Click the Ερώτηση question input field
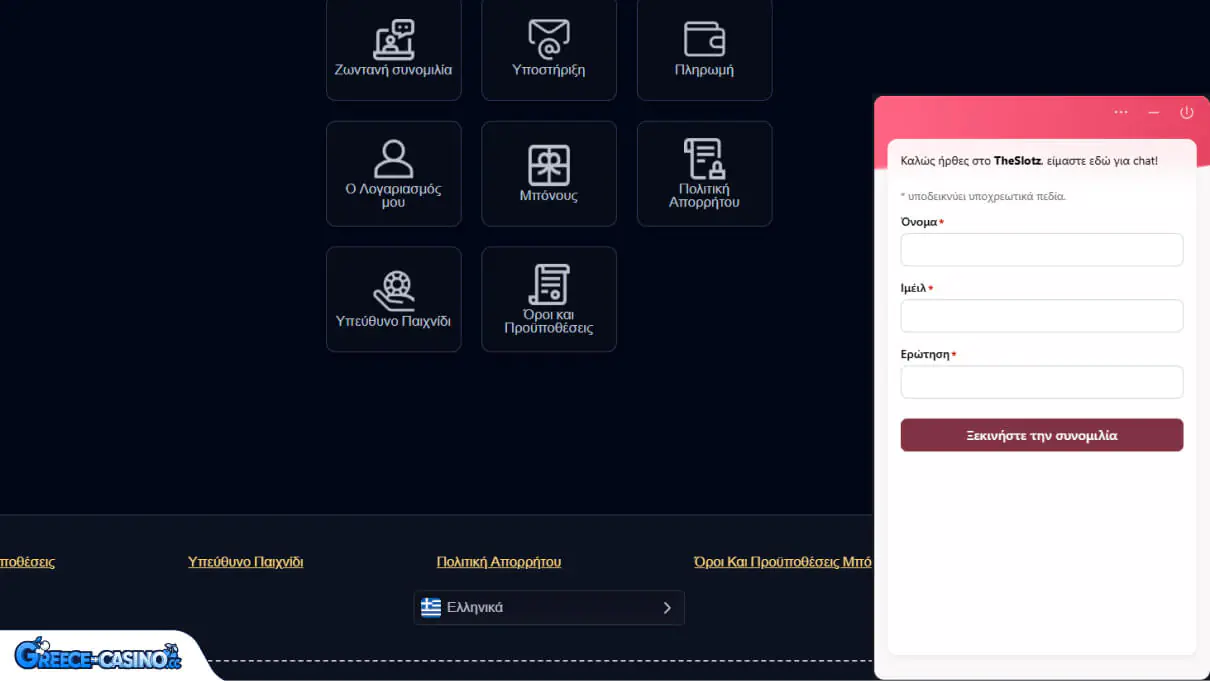Image resolution: width=1210 pixels, height=681 pixels. click(x=1041, y=382)
